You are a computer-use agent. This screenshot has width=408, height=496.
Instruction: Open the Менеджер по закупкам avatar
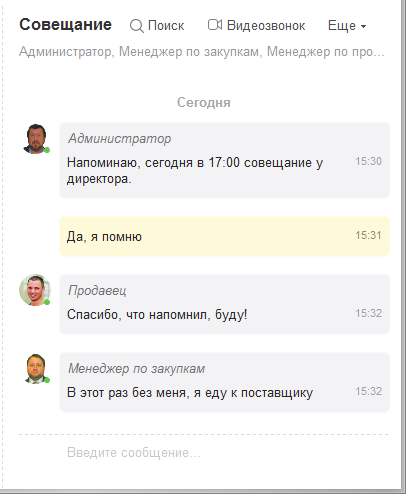36,369
